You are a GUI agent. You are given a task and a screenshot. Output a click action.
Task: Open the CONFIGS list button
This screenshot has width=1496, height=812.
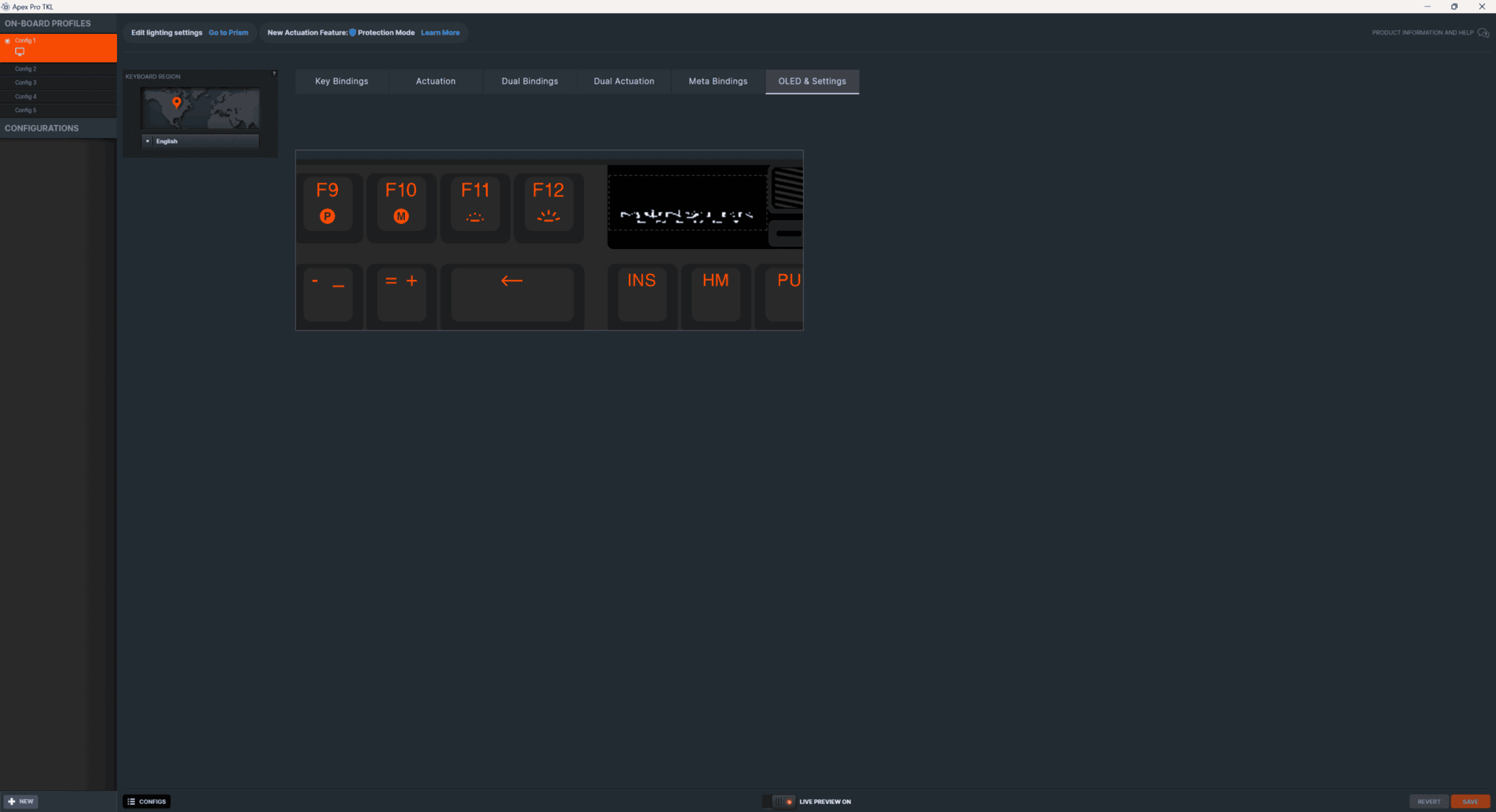[147, 801]
